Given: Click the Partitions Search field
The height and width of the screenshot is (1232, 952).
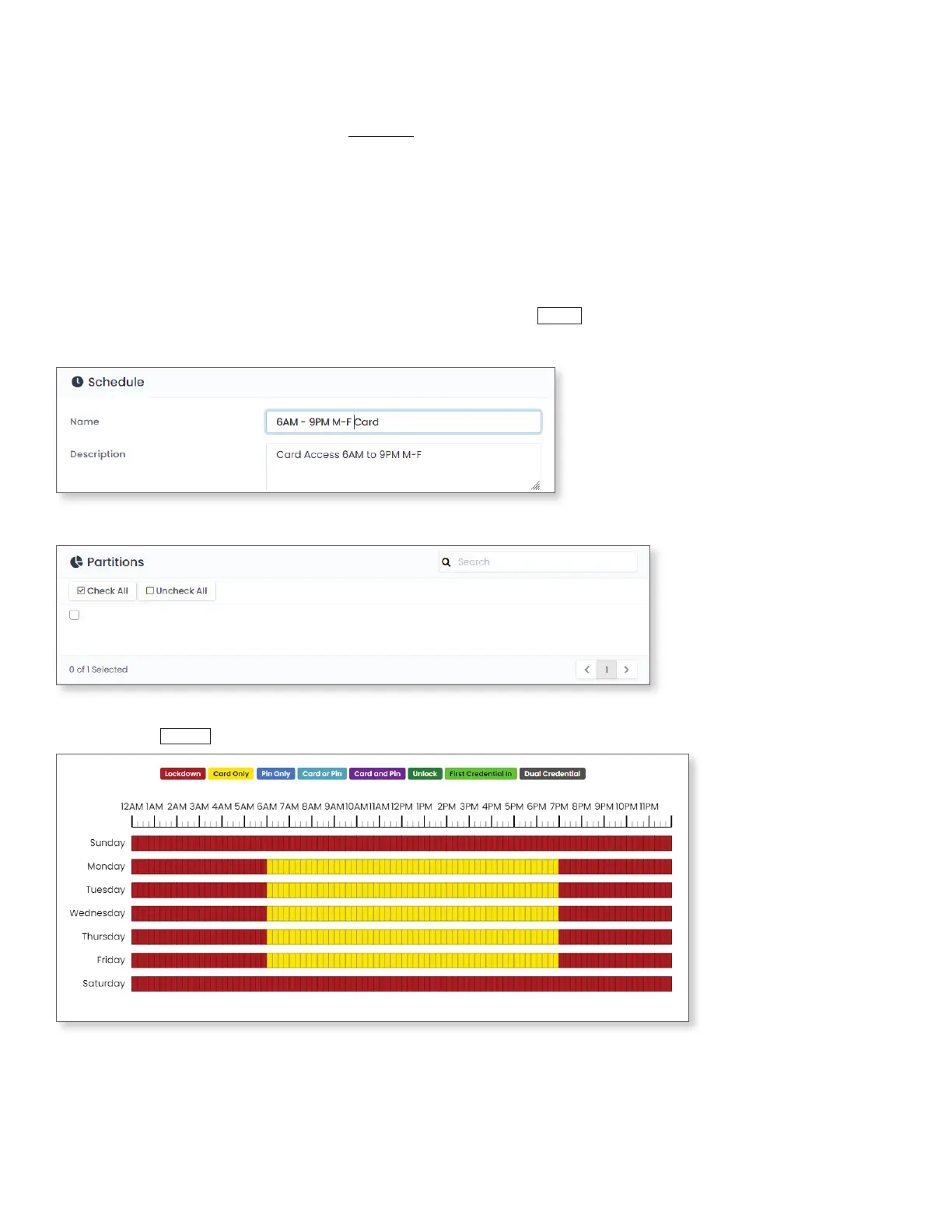Looking at the screenshot, I should click(538, 562).
